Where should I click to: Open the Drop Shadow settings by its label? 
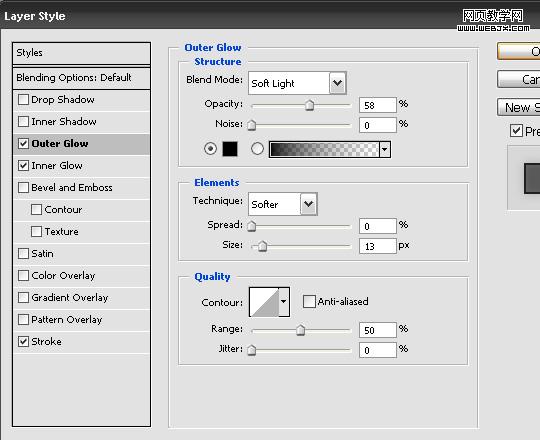tap(63, 100)
